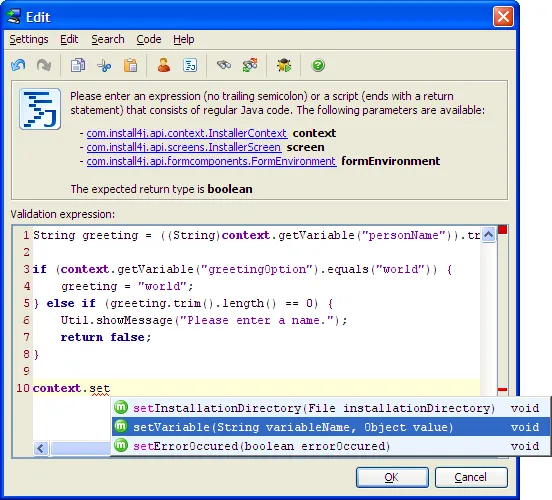Click the empty line 2
The image size is (552, 500).
coord(256,252)
